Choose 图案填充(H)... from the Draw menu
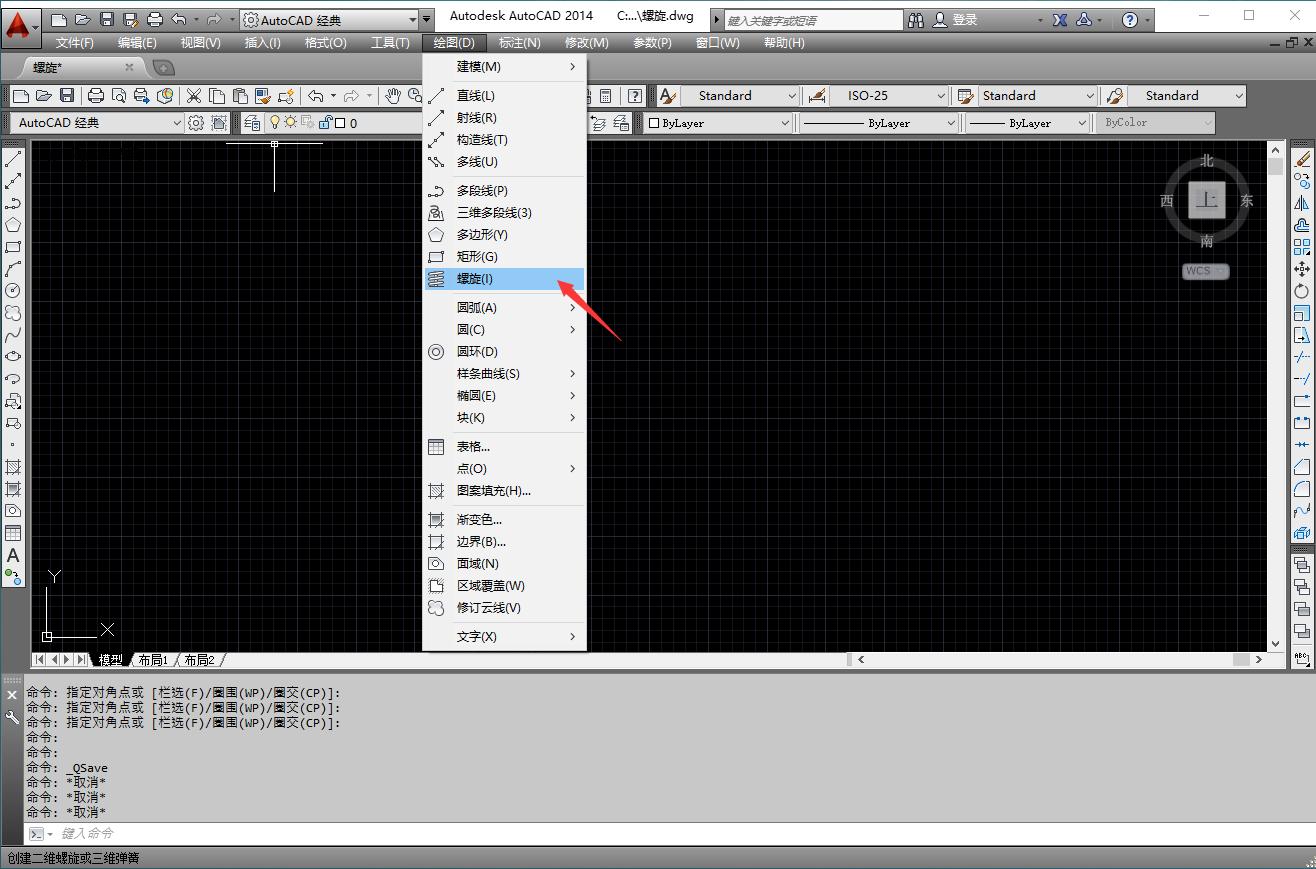This screenshot has width=1316, height=869. (504, 490)
